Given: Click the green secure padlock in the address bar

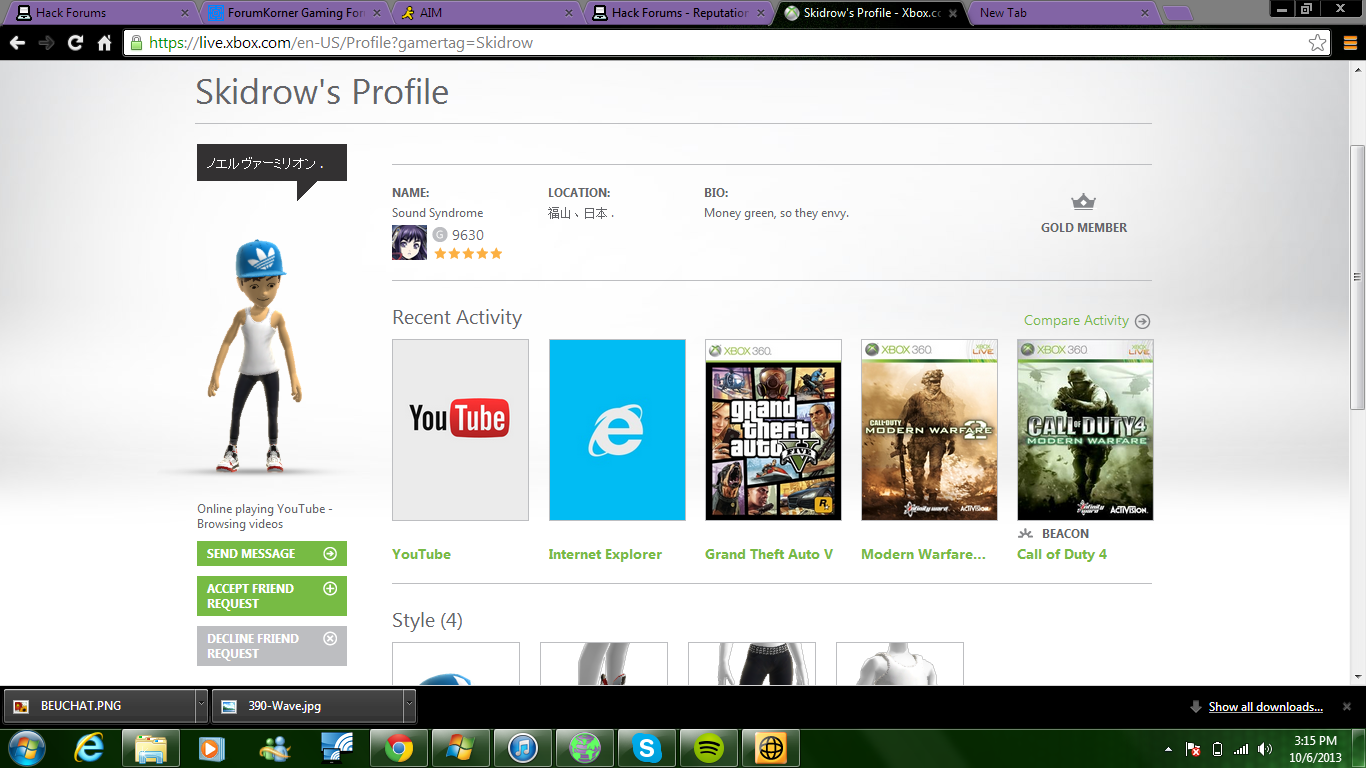Looking at the screenshot, I should pos(136,43).
